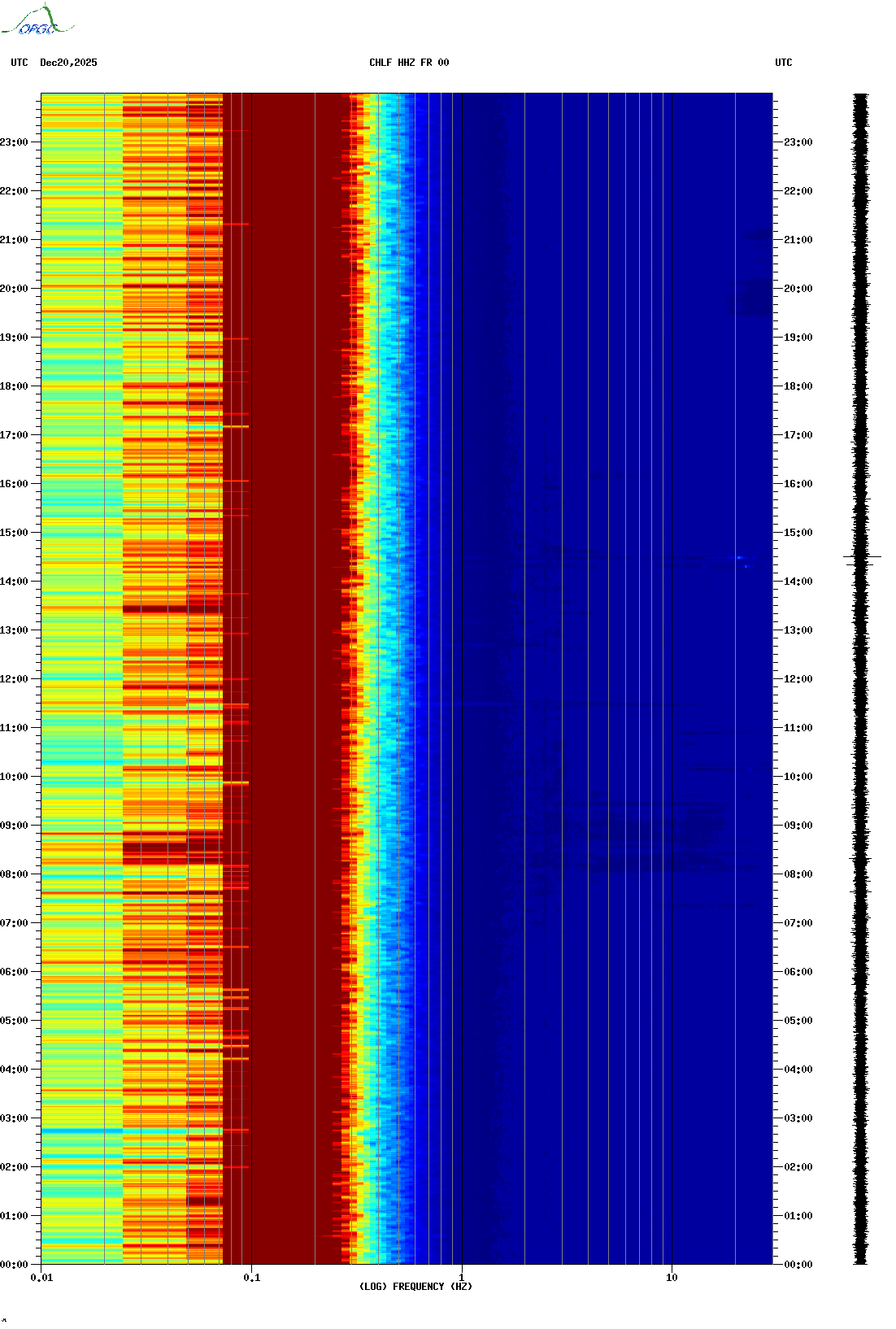The image size is (896, 1329).
Task: Click the left axis 18:00 time label
Action: point(14,386)
